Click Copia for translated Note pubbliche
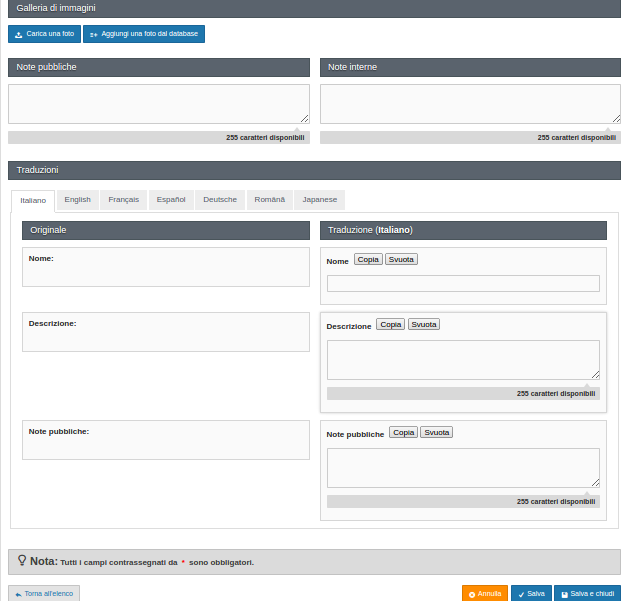 click(403, 433)
